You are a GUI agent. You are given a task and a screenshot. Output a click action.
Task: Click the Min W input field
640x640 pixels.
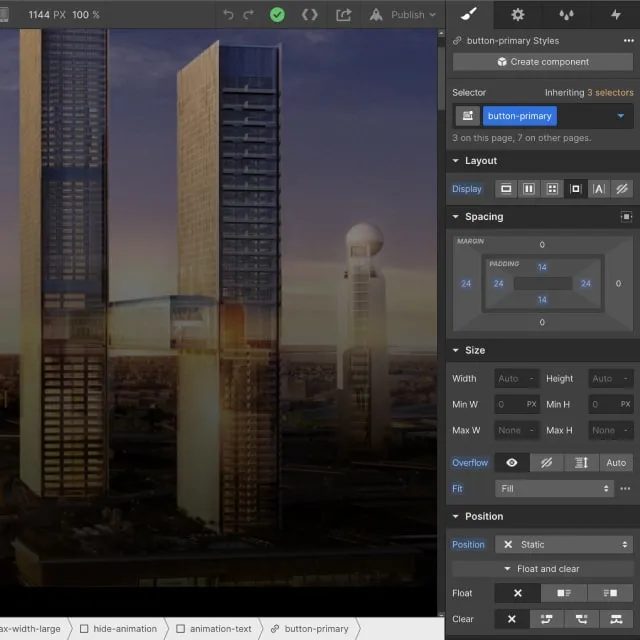tap(517, 404)
